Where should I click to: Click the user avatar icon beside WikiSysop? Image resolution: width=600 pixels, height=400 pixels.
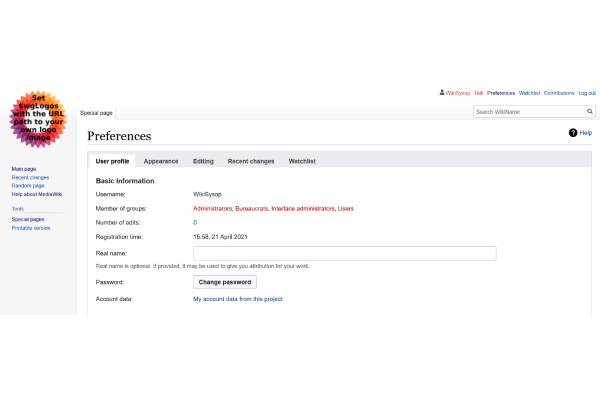(442, 92)
